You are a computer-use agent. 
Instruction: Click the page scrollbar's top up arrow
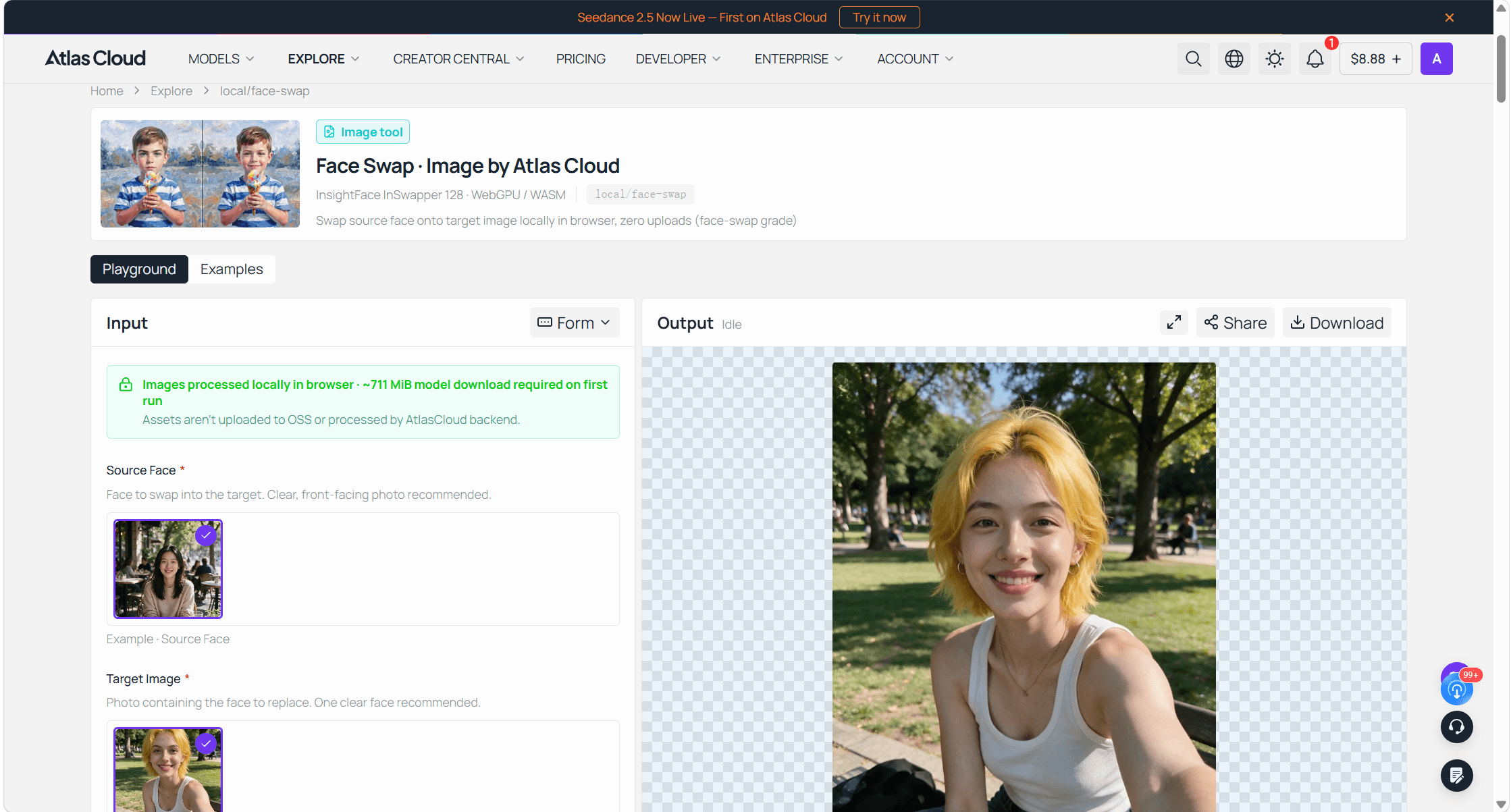[x=1502, y=7]
